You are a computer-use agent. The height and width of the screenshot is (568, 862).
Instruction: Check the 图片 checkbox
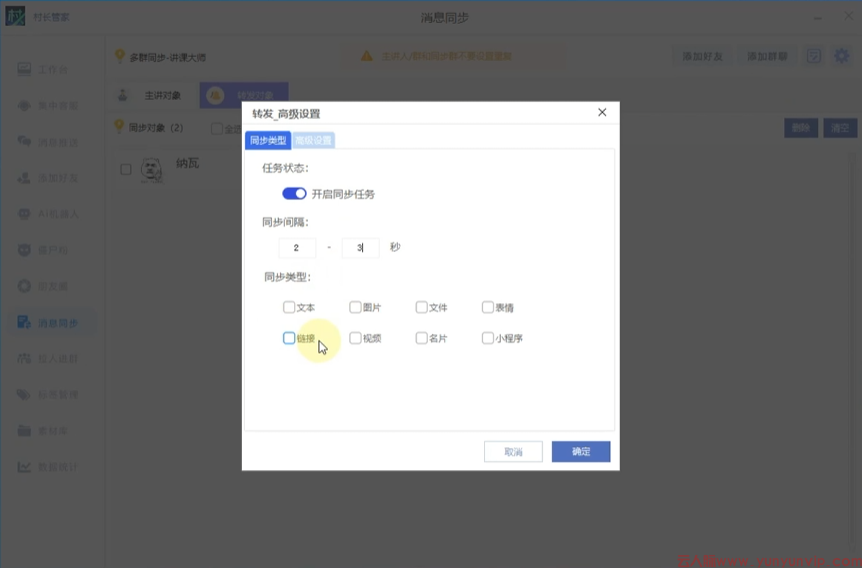[355, 308]
